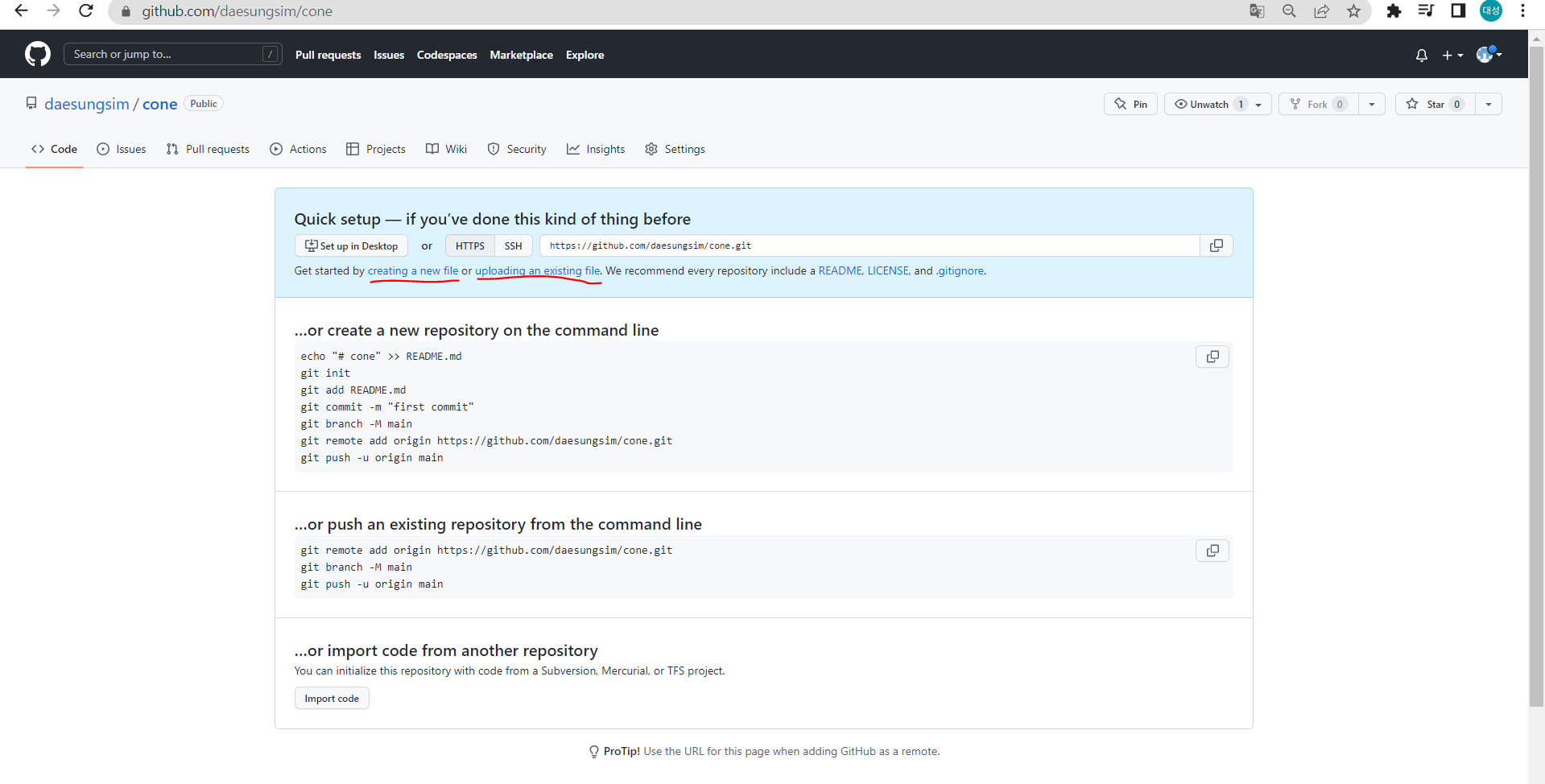This screenshot has width=1545, height=784.
Task: Open Marketplace in top navigation
Action: [x=521, y=55]
